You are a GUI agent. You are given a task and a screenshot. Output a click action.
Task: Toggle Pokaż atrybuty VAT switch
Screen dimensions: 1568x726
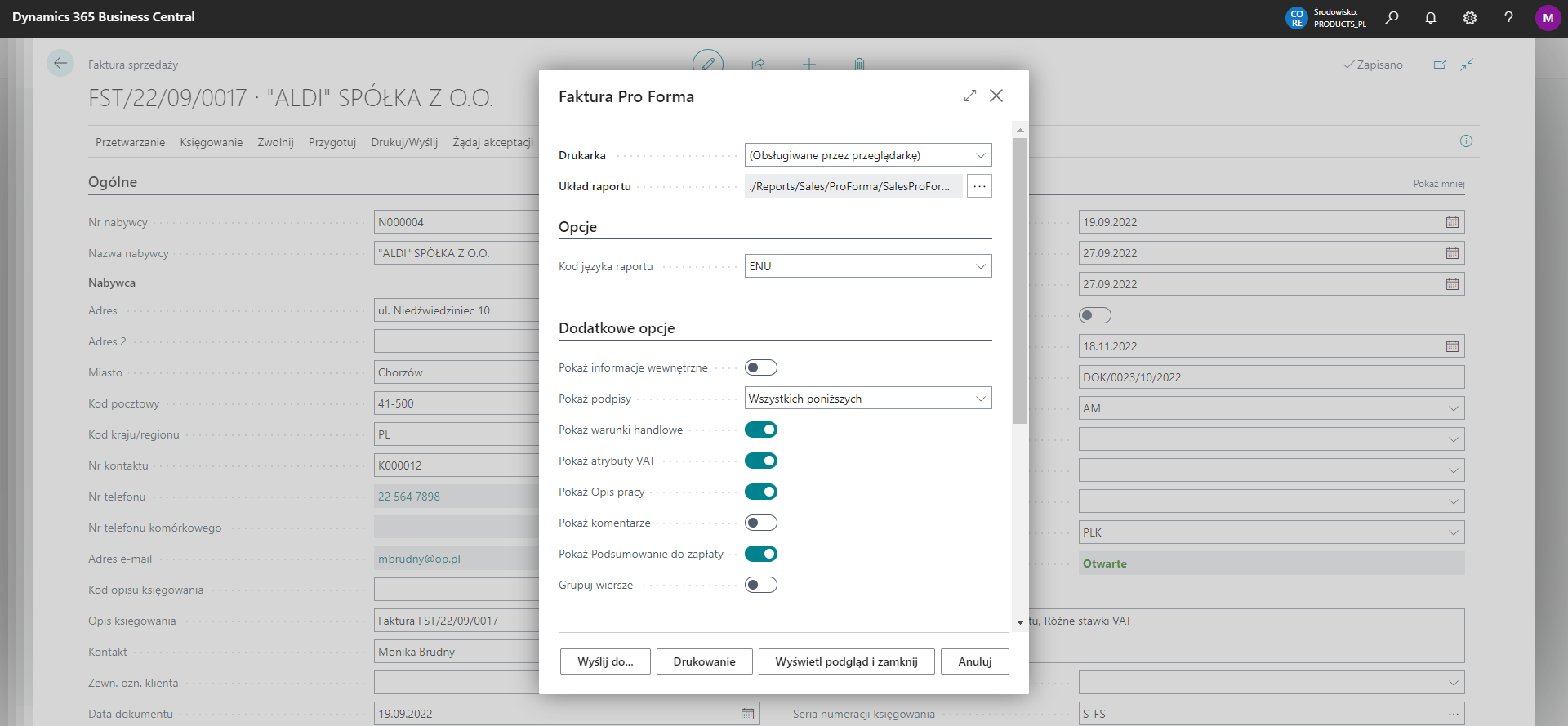pyautogui.click(x=761, y=461)
